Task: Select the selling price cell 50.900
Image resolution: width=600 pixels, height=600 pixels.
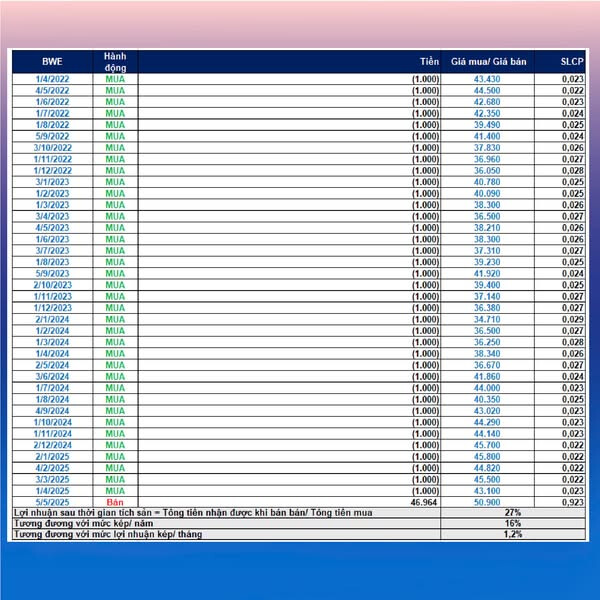Action: click(x=488, y=501)
